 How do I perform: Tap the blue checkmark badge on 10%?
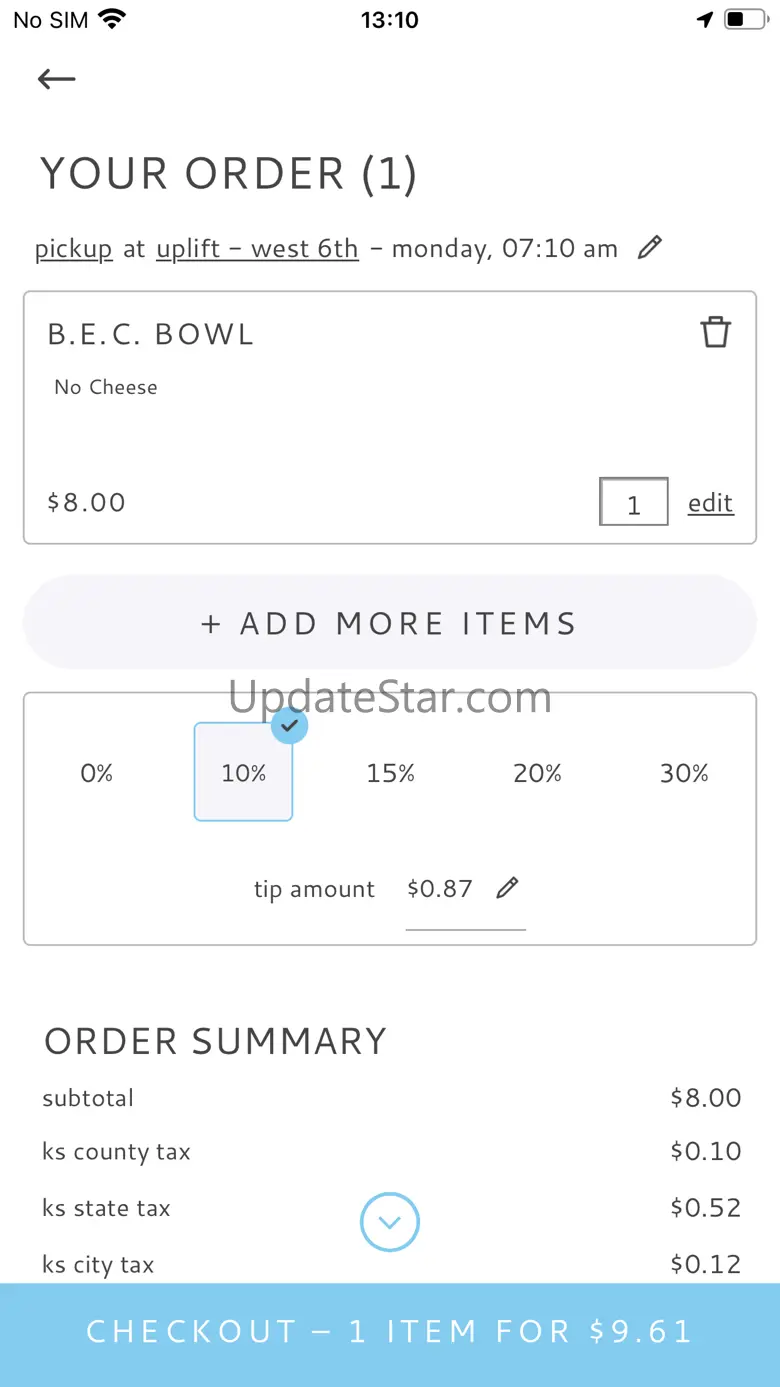(x=290, y=725)
